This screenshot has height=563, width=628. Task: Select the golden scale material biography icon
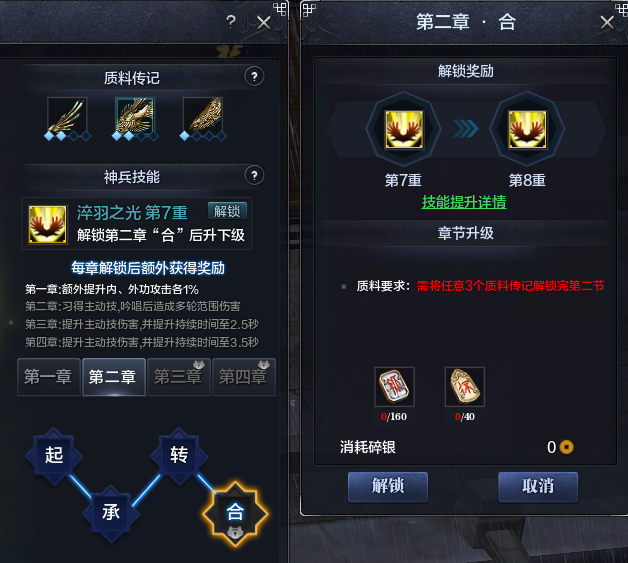(203, 117)
